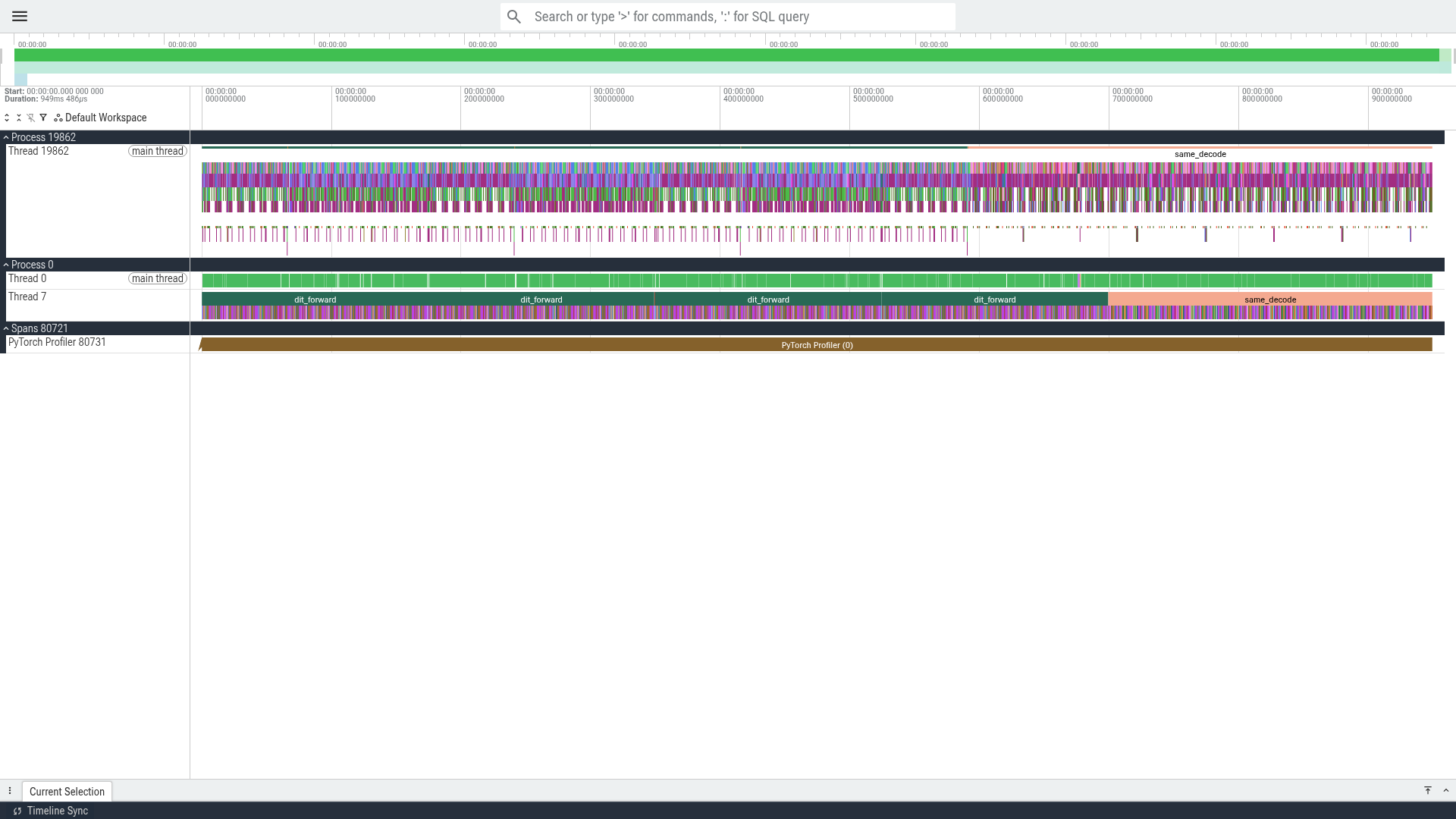Collapse the Spans 80721 group
The width and height of the screenshot is (1456, 819).
pos(6,328)
